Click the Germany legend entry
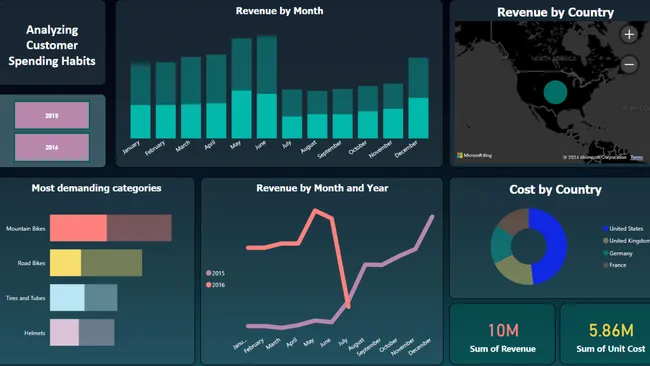The width and height of the screenshot is (650, 366). click(x=618, y=253)
